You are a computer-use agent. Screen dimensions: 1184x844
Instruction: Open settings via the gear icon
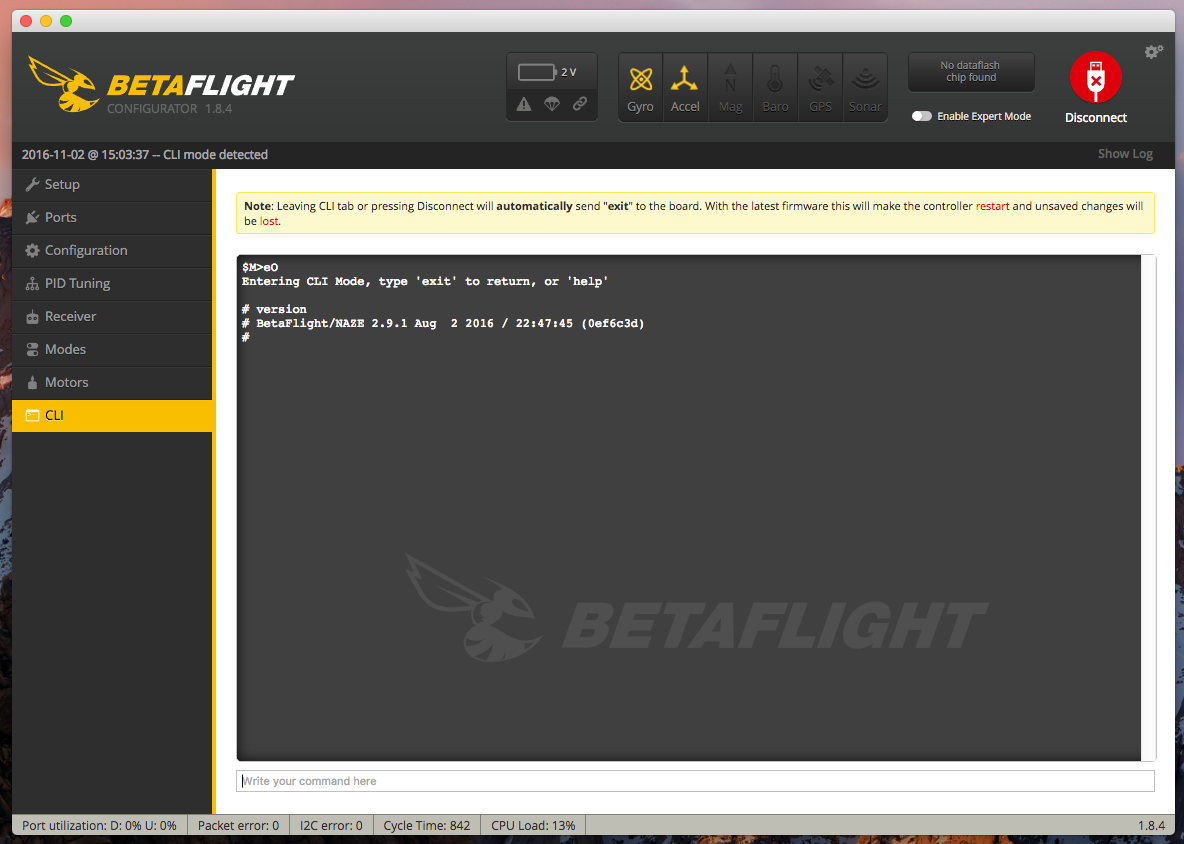pyautogui.click(x=1153, y=52)
